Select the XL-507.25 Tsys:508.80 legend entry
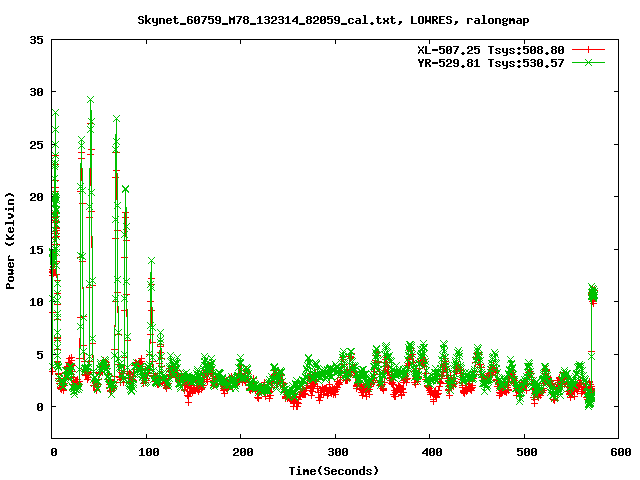 (x=491, y=50)
